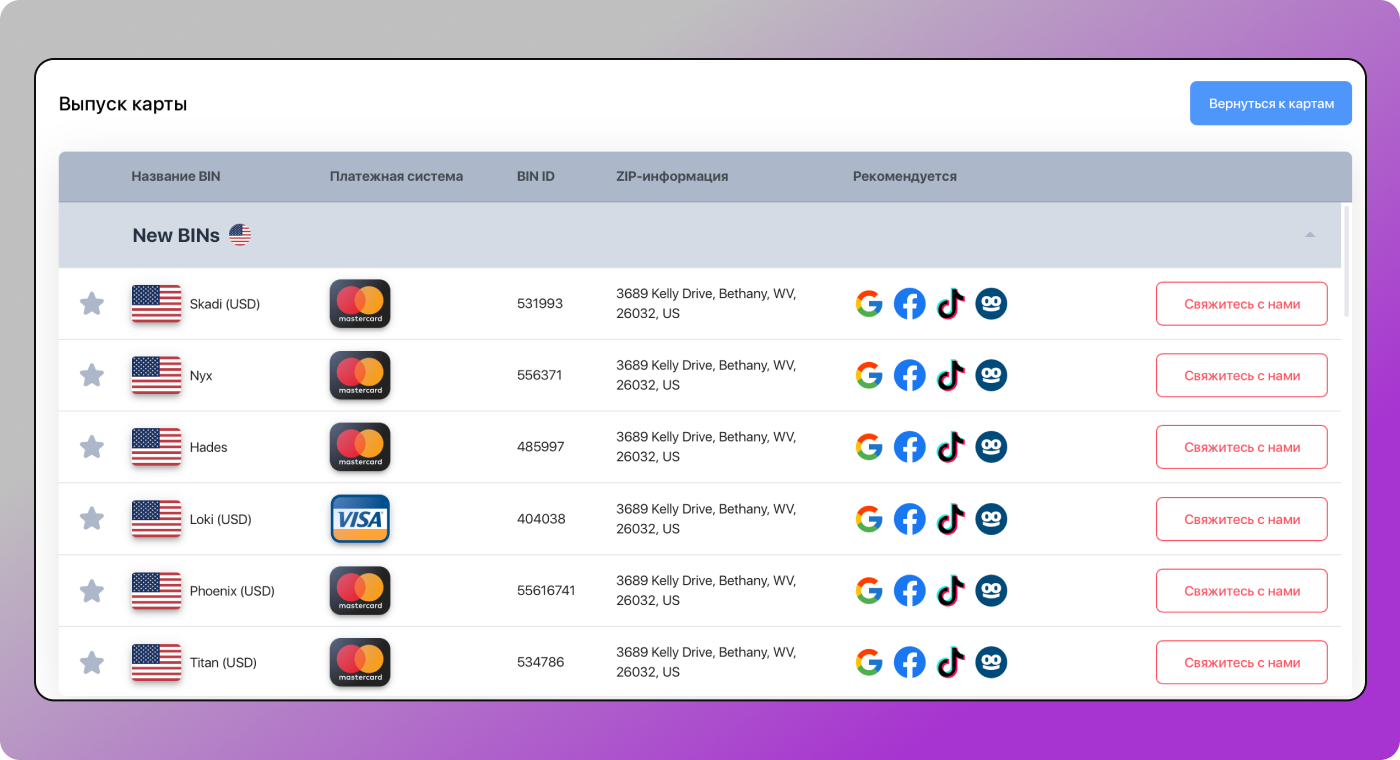Star the Skadi (USD) BIN as favorite

pyautogui.click(x=92, y=304)
